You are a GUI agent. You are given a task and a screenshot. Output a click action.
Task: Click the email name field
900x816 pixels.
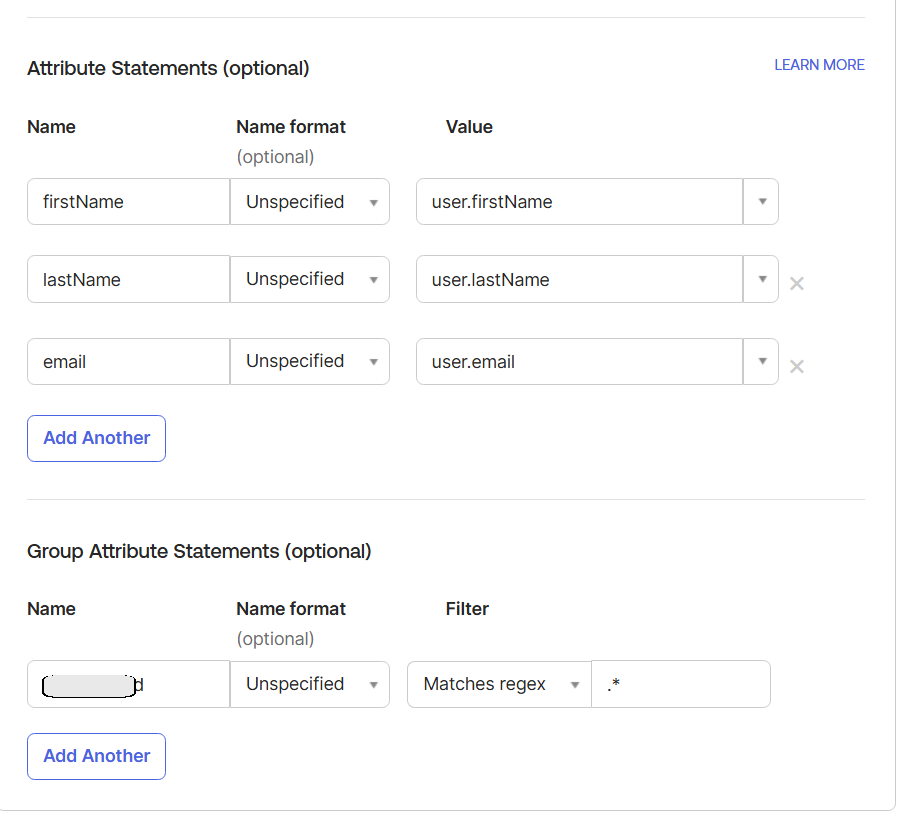[x=129, y=362]
